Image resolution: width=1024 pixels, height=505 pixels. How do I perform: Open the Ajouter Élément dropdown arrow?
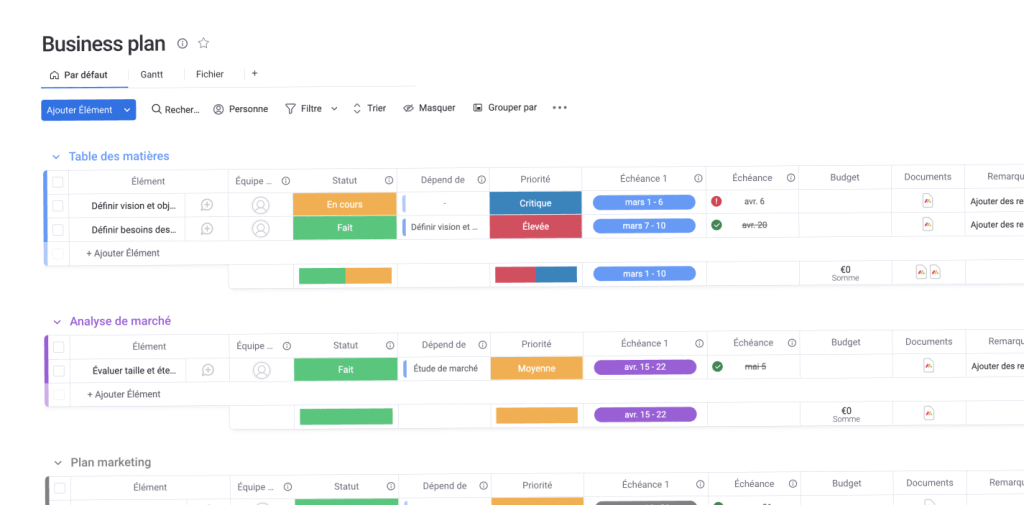click(127, 110)
